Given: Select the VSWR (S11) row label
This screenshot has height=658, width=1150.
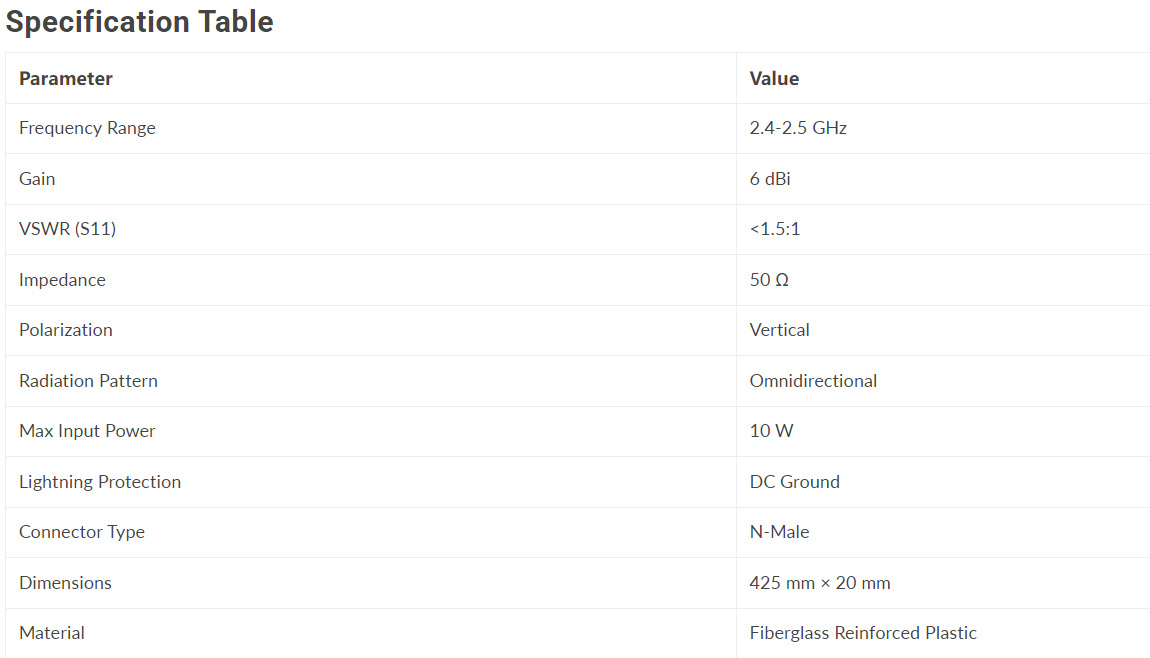Looking at the screenshot, I should 67,229.
